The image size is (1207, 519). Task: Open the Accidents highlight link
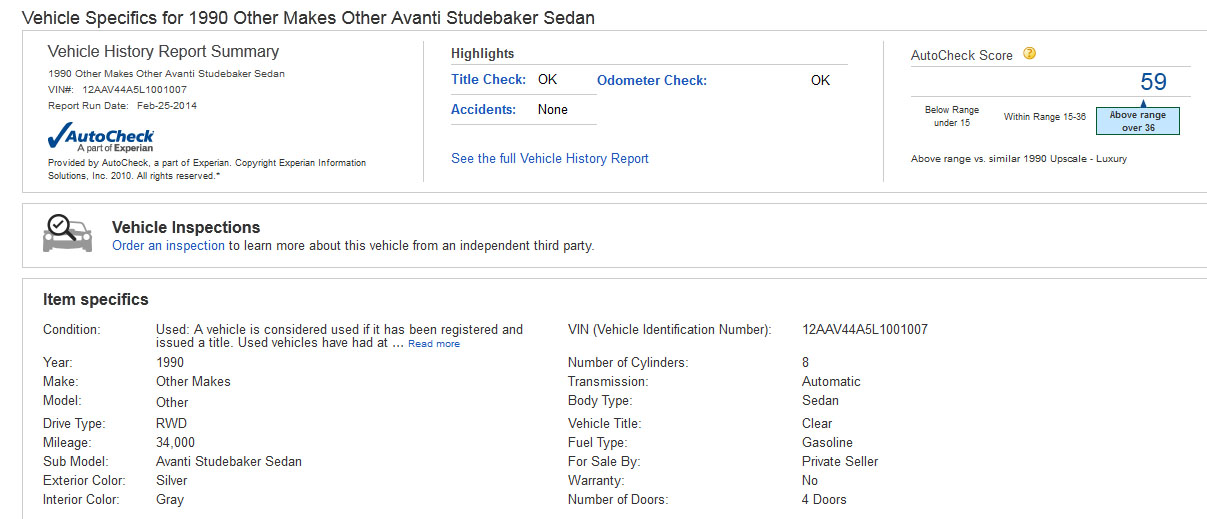pos(484,110)
